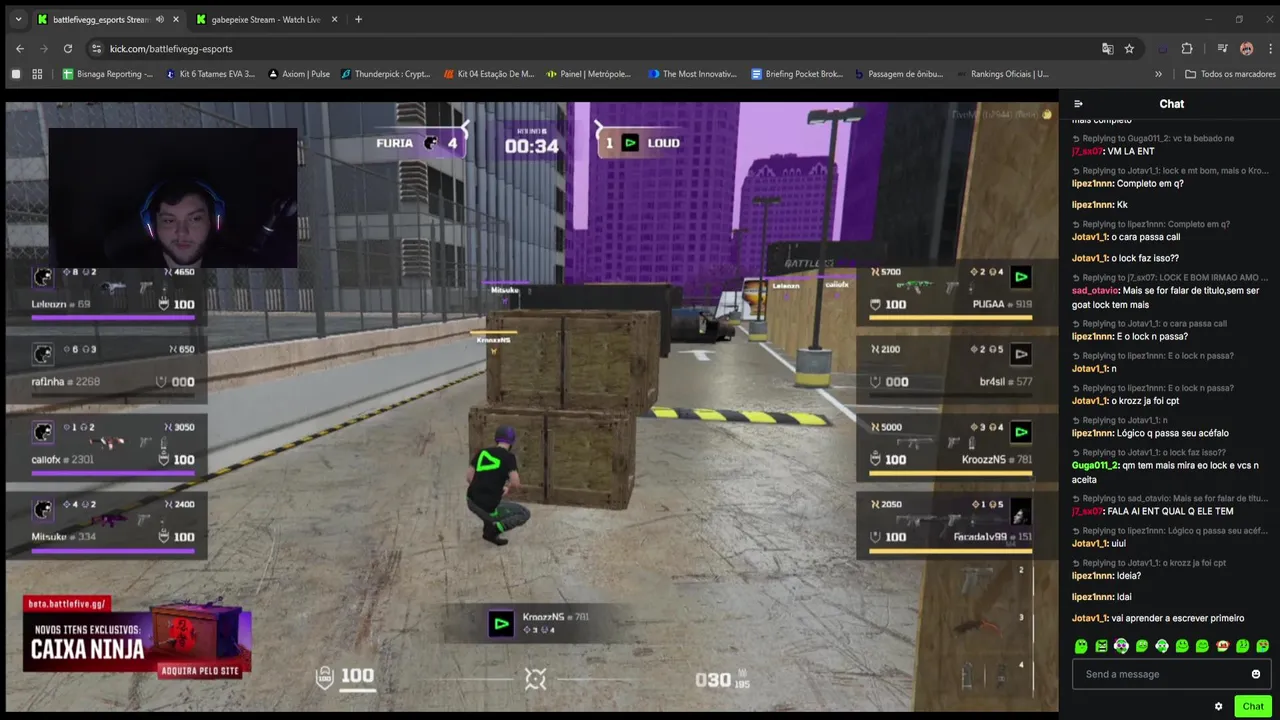Open The Most Innovativ... bookmark
Screen dimensions: 1280x720
[x=692, y=74]
